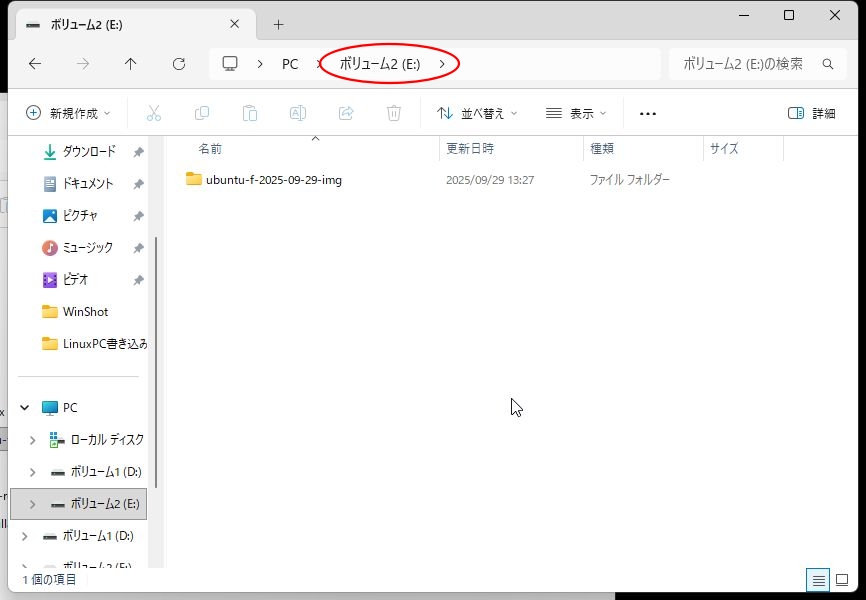Switch to details view using bottom-right toggle
Image resolution: width=866 pixels, height=600 pixels.
pos(818,580)
